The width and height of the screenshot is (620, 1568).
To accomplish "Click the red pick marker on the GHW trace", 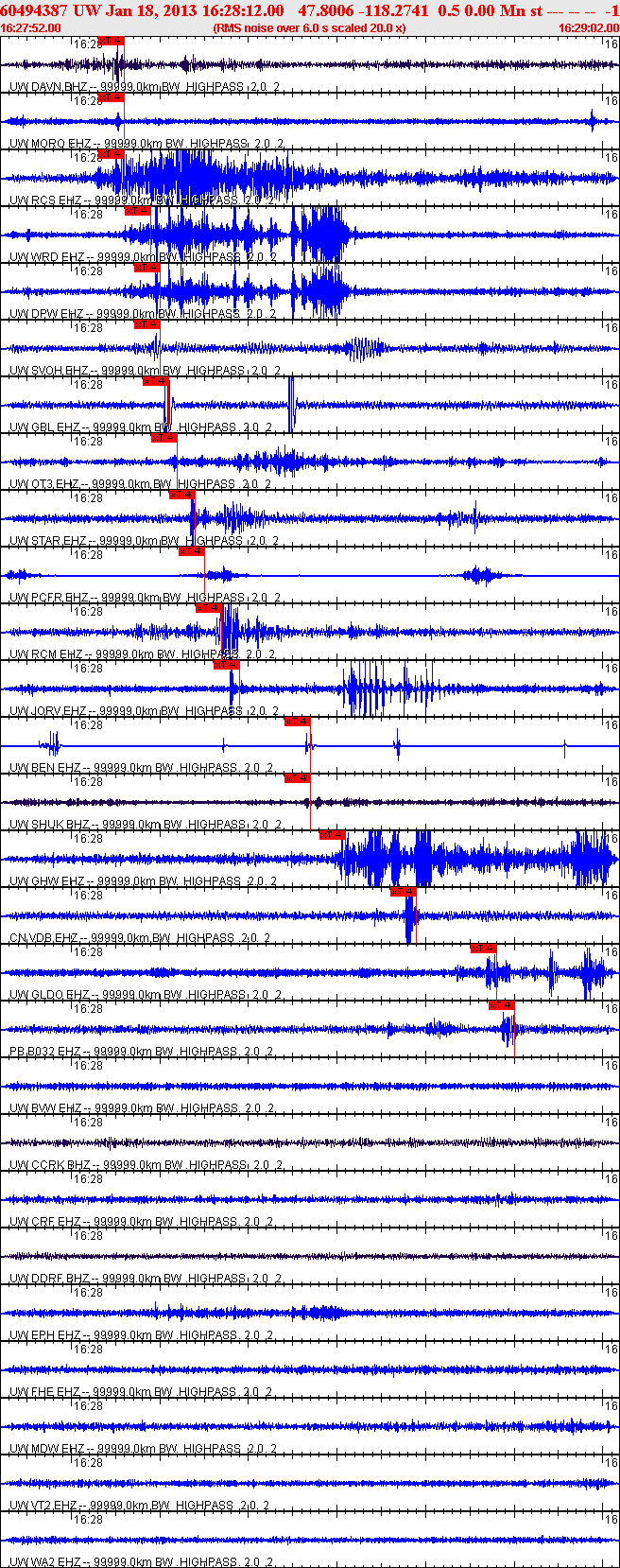I will [333, 835].
